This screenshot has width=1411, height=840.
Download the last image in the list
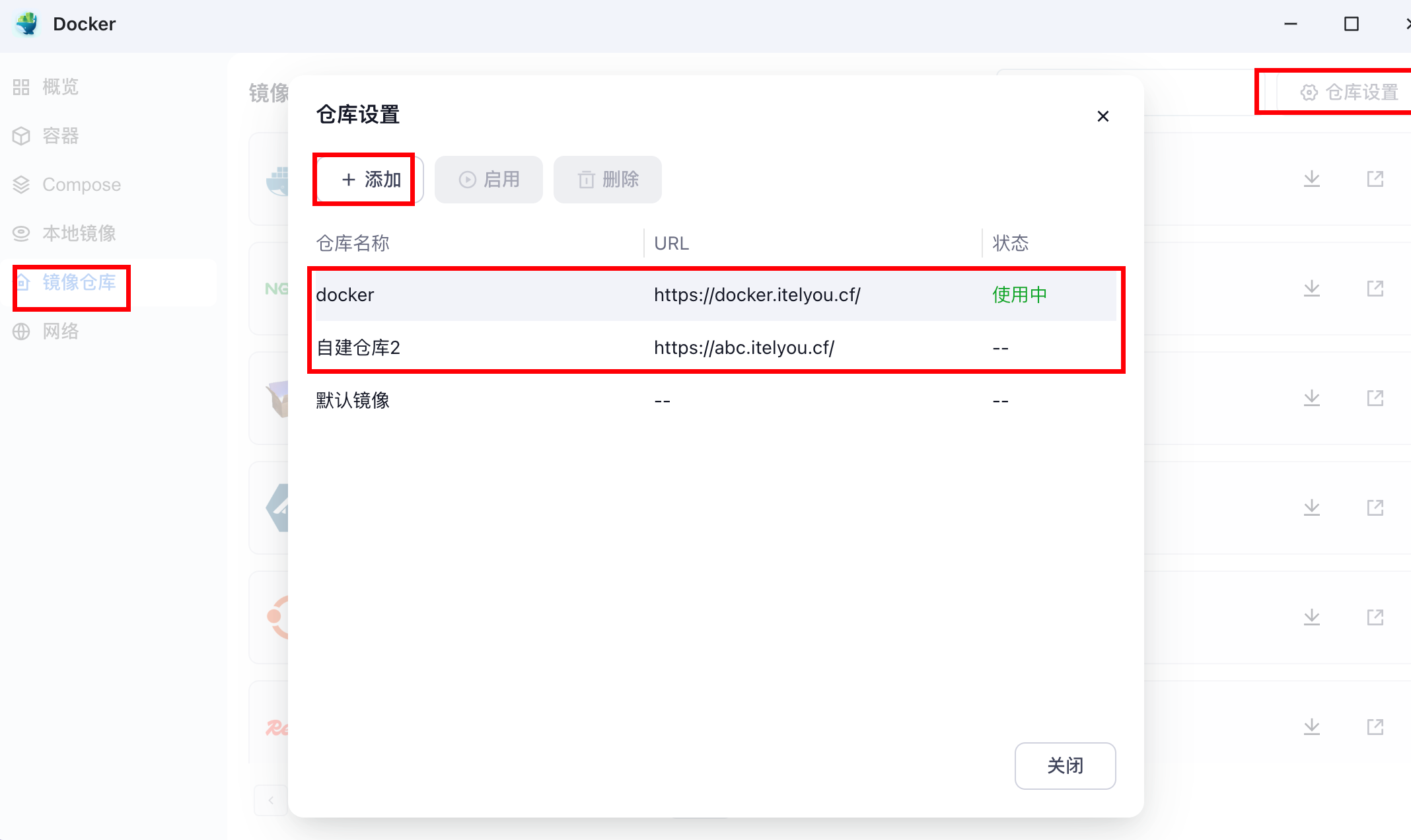pos(1312,727)
